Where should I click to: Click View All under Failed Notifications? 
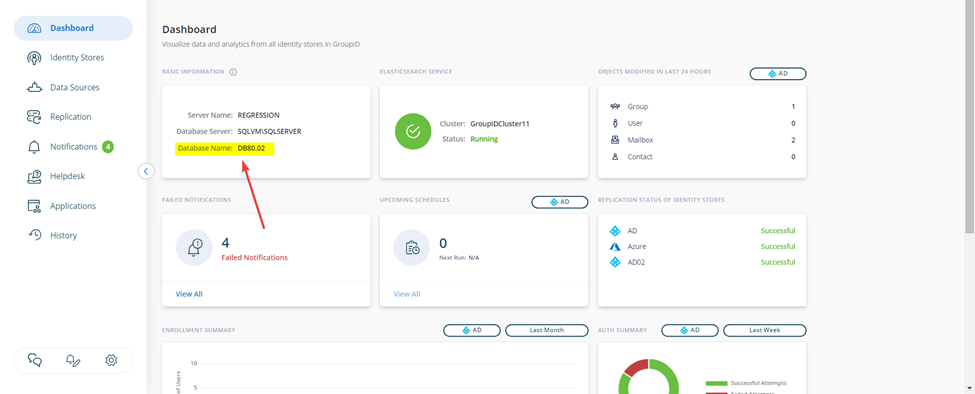pos(188,294)
